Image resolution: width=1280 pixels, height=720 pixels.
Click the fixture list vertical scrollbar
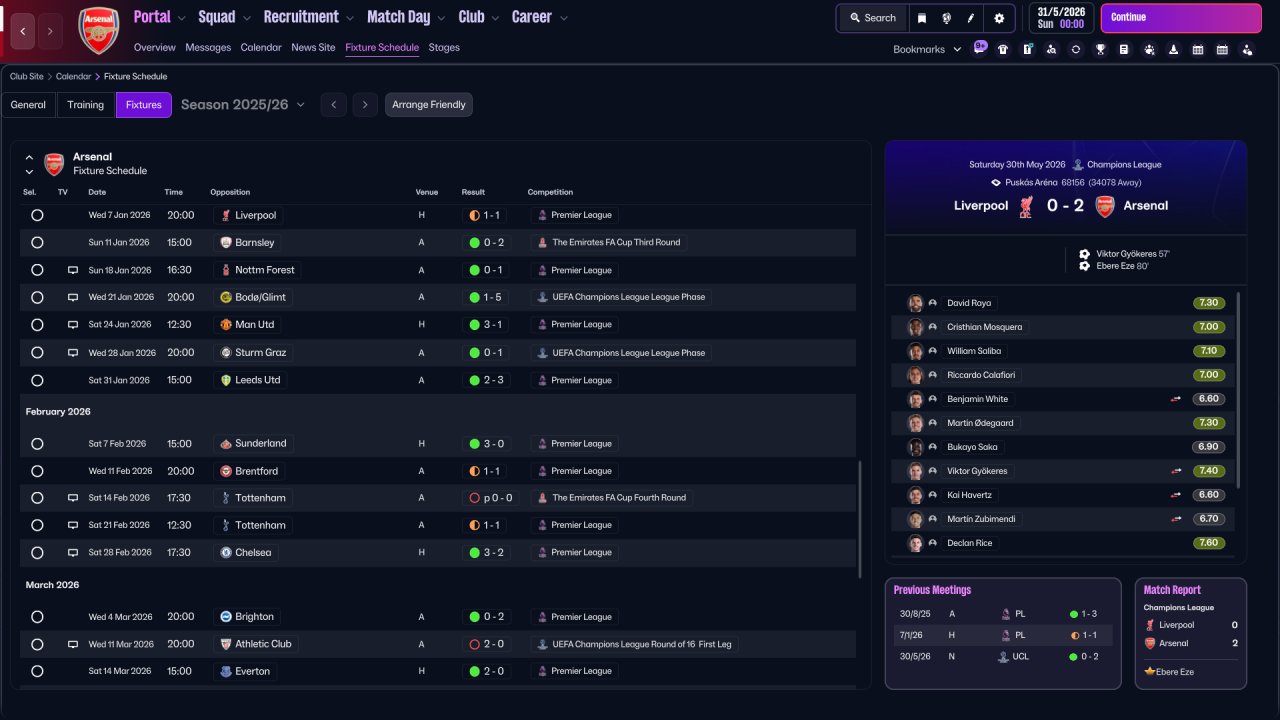pyautogui.click(x=860, y=520)
